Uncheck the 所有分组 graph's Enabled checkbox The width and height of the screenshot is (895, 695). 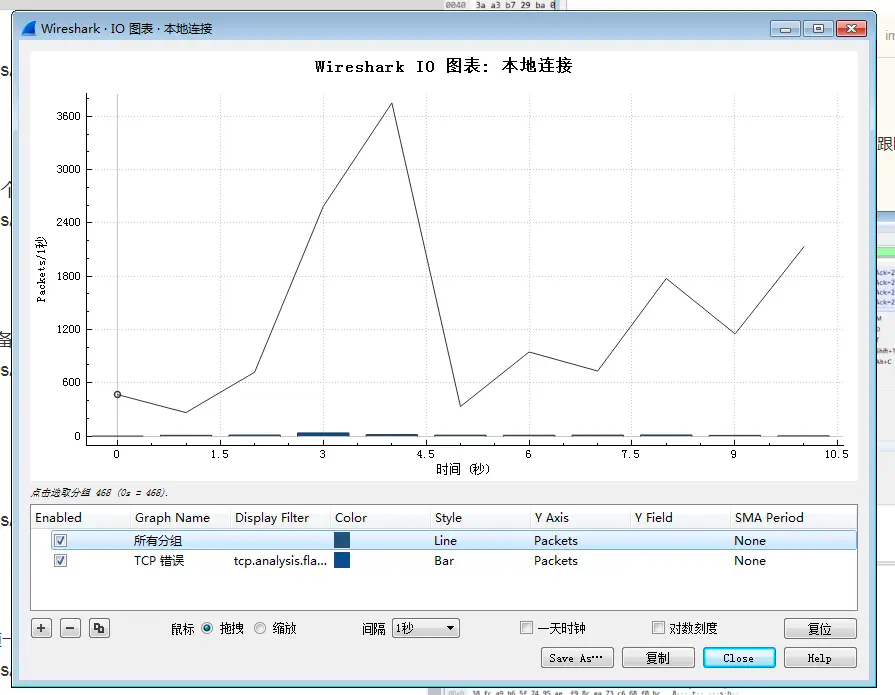59,540
